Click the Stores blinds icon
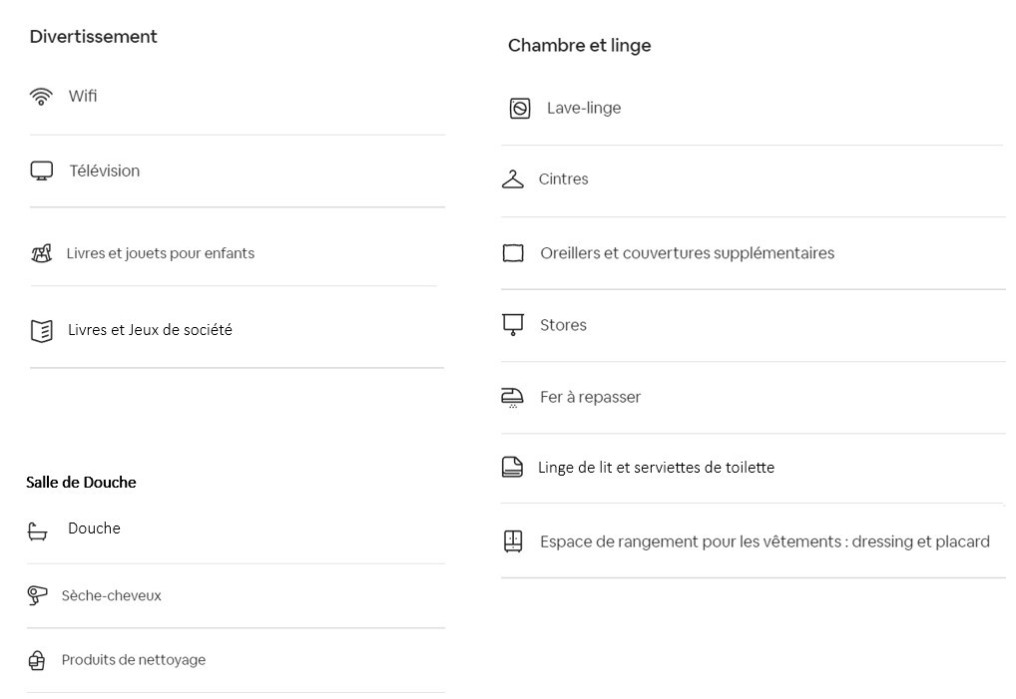The width and height of the screenshot is (1016, 699). (x=513, y=325)
